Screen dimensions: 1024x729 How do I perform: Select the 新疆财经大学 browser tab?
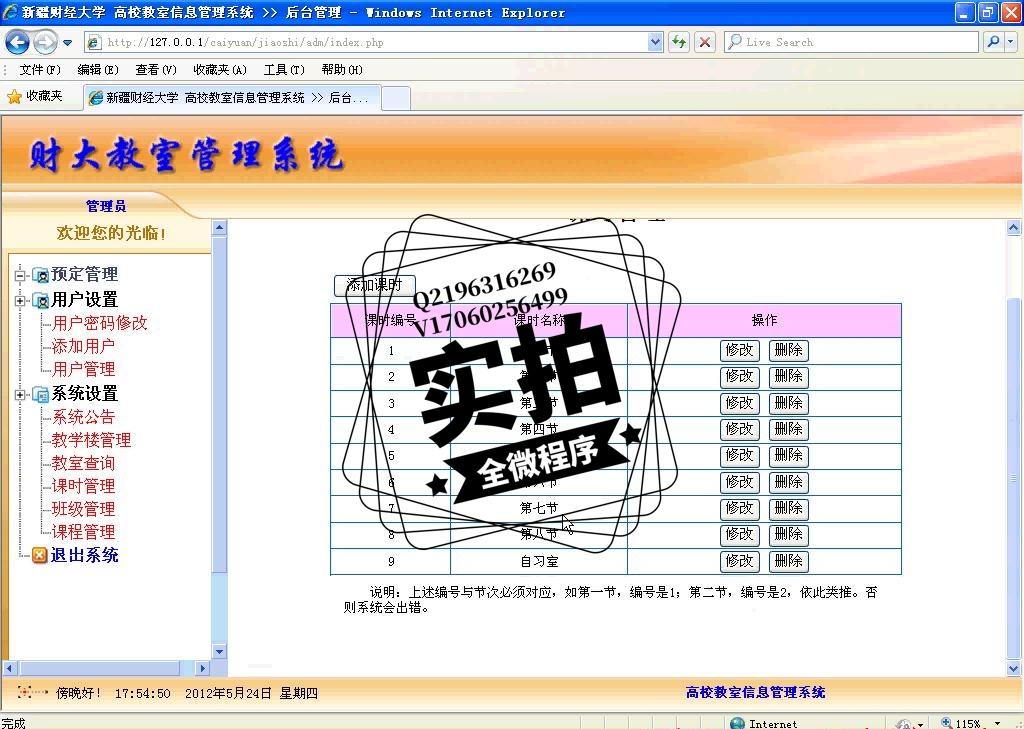point(232,98)
